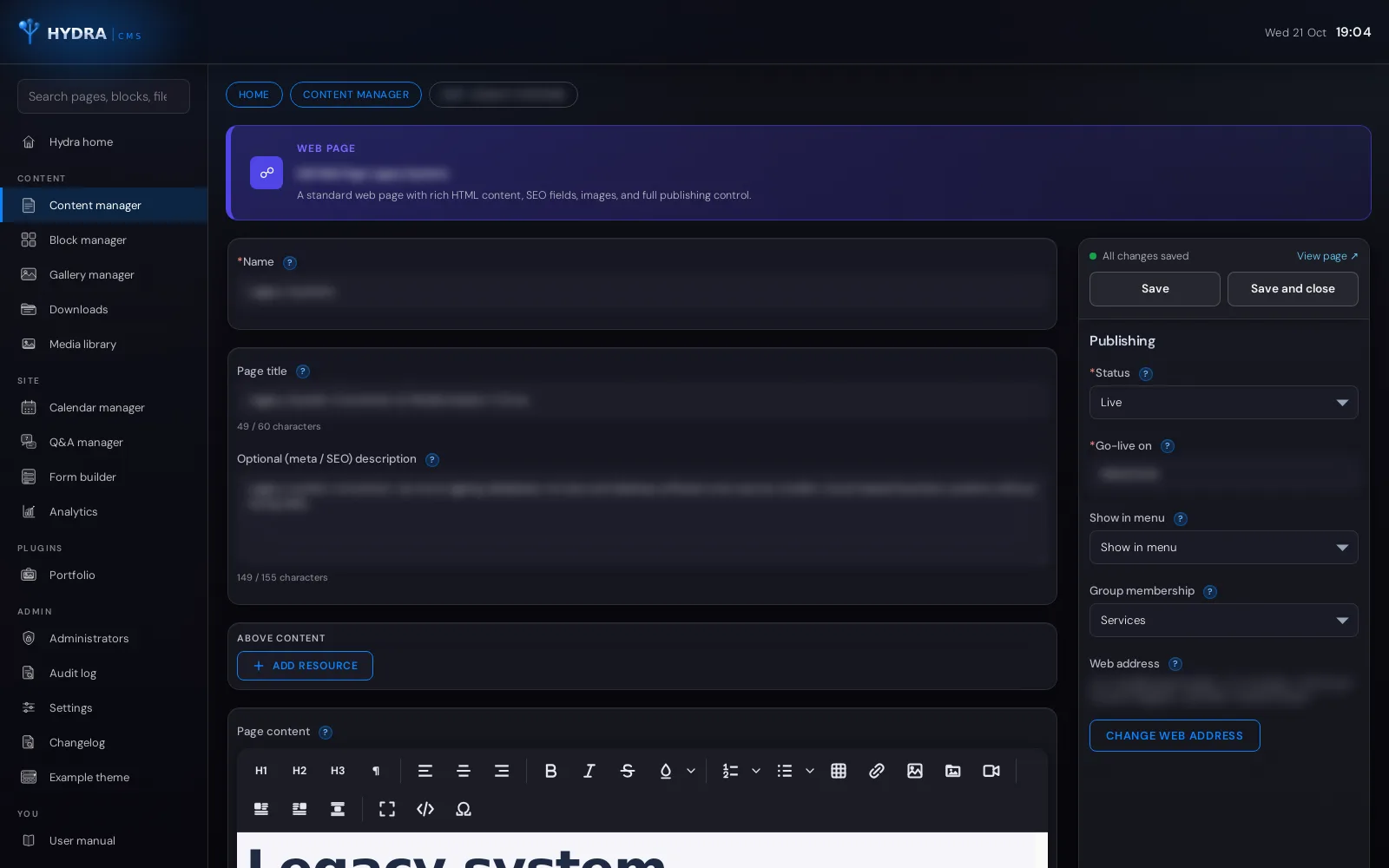Insert a video with camera icon
Screen dimensions: 1389x868
click(x=991, y=771)
